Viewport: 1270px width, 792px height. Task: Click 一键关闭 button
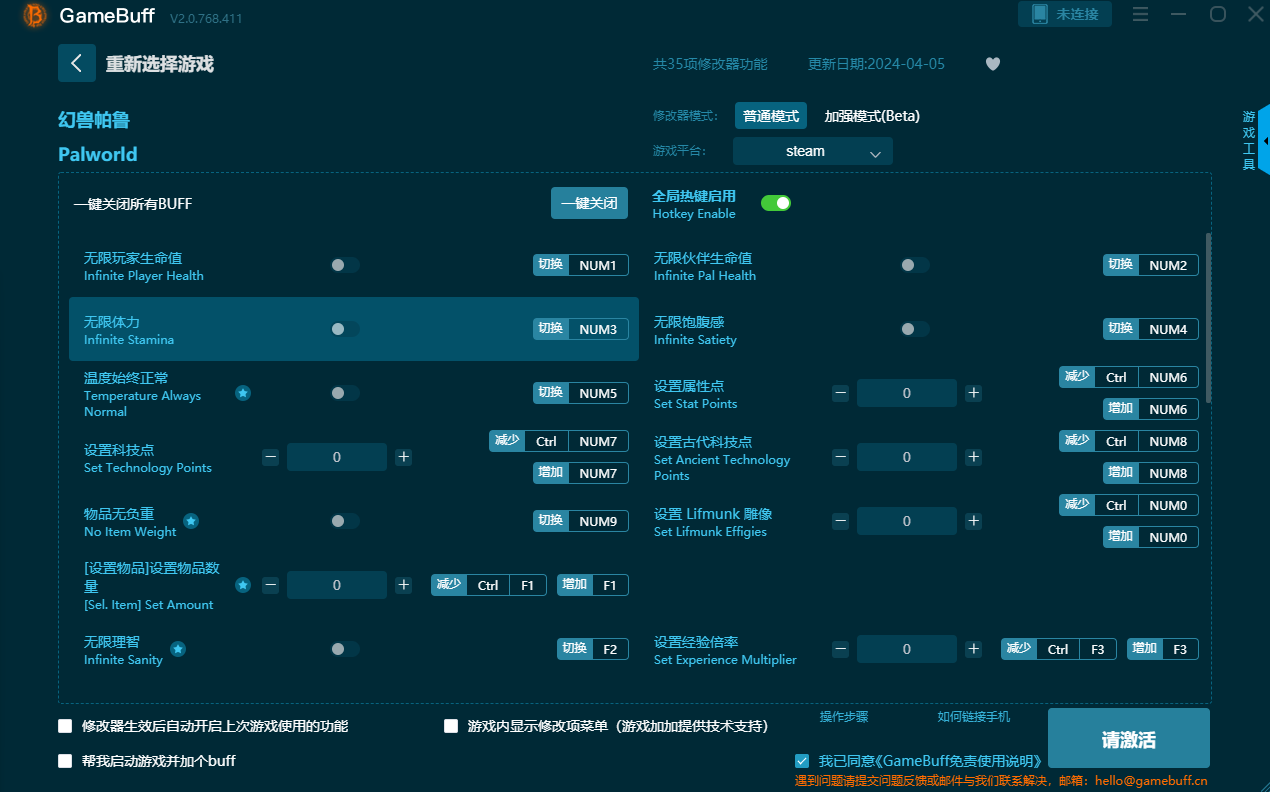coord(590,203)
